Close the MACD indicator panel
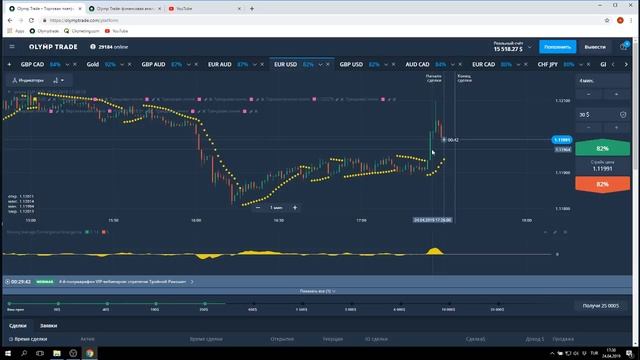Screen dimensions: 640x360 [x=565, y=232]
